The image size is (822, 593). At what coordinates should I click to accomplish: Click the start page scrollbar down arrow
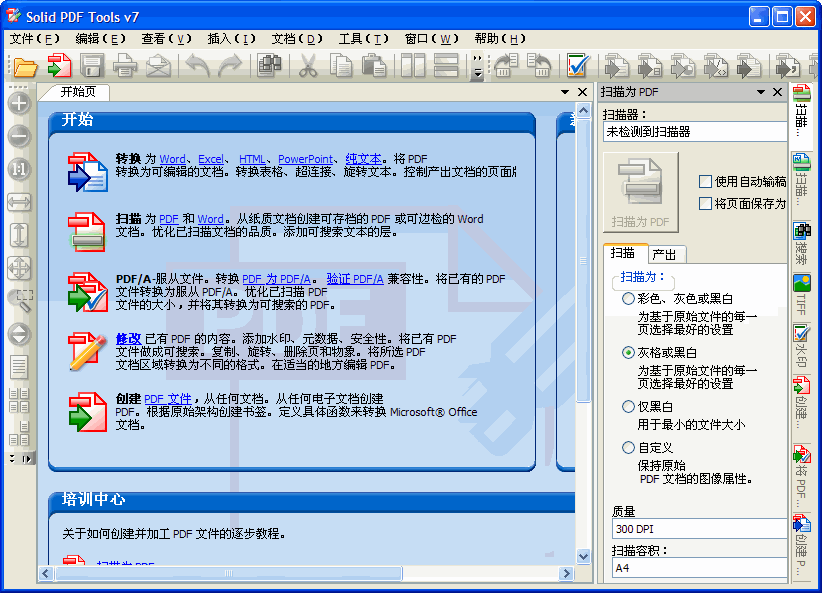(583, 557)
